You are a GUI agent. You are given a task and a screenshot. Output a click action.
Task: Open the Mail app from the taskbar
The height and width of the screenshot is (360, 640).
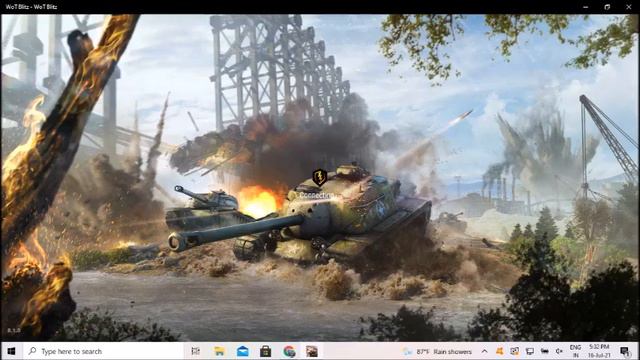[x=242, y=351]
